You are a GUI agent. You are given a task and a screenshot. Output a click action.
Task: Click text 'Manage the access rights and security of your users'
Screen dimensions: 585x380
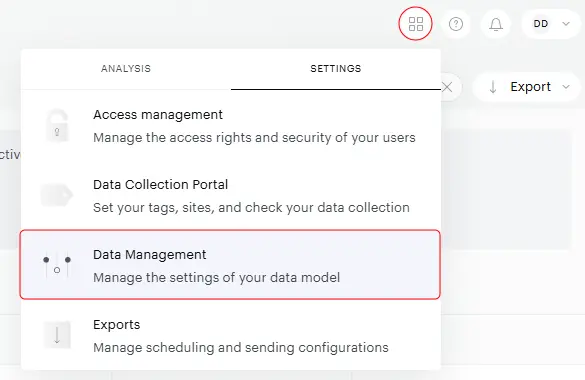pyautogui.click(x=254, y=138)
